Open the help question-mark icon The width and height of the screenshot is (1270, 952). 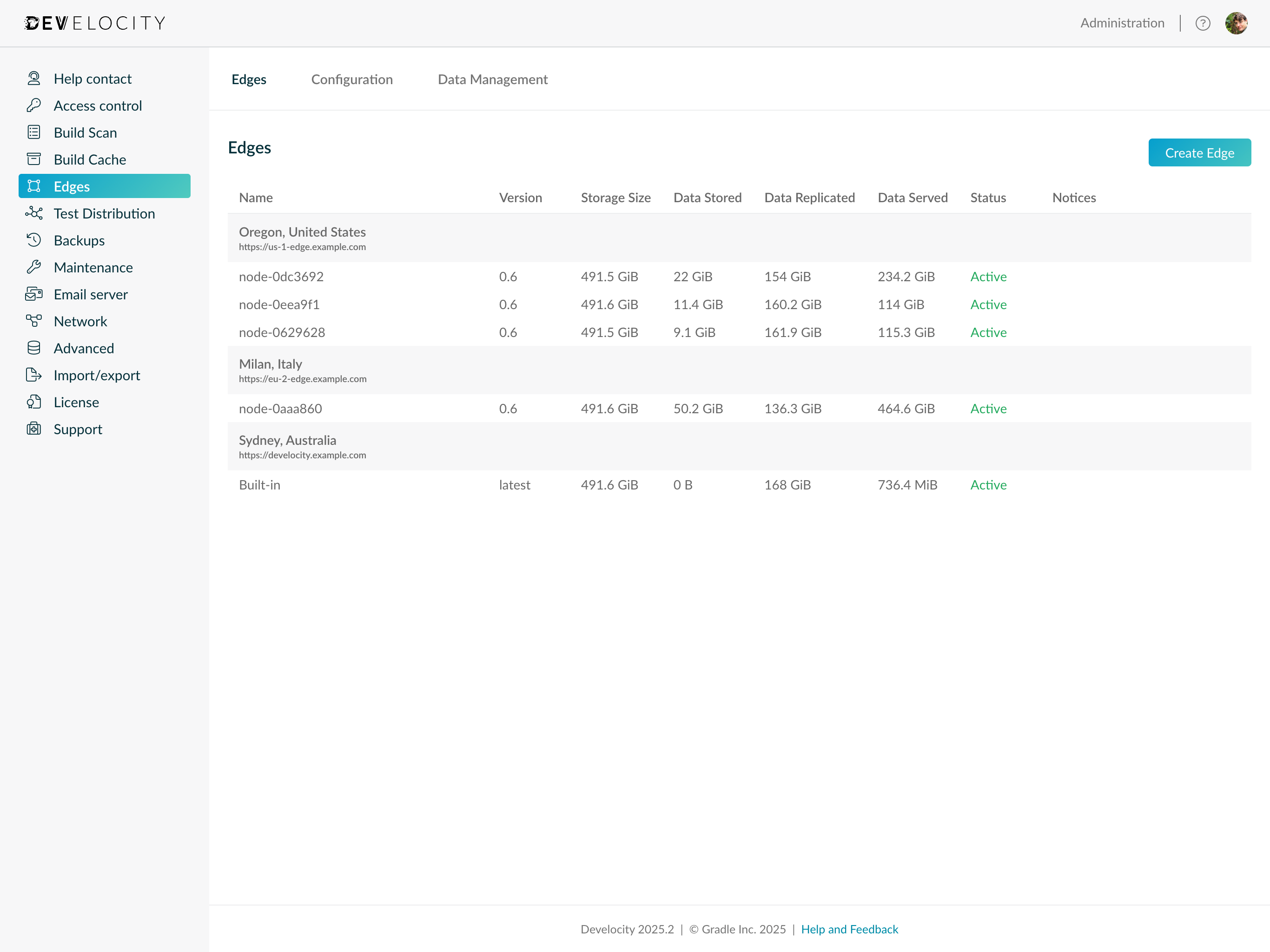click(x=1203, y=23)
